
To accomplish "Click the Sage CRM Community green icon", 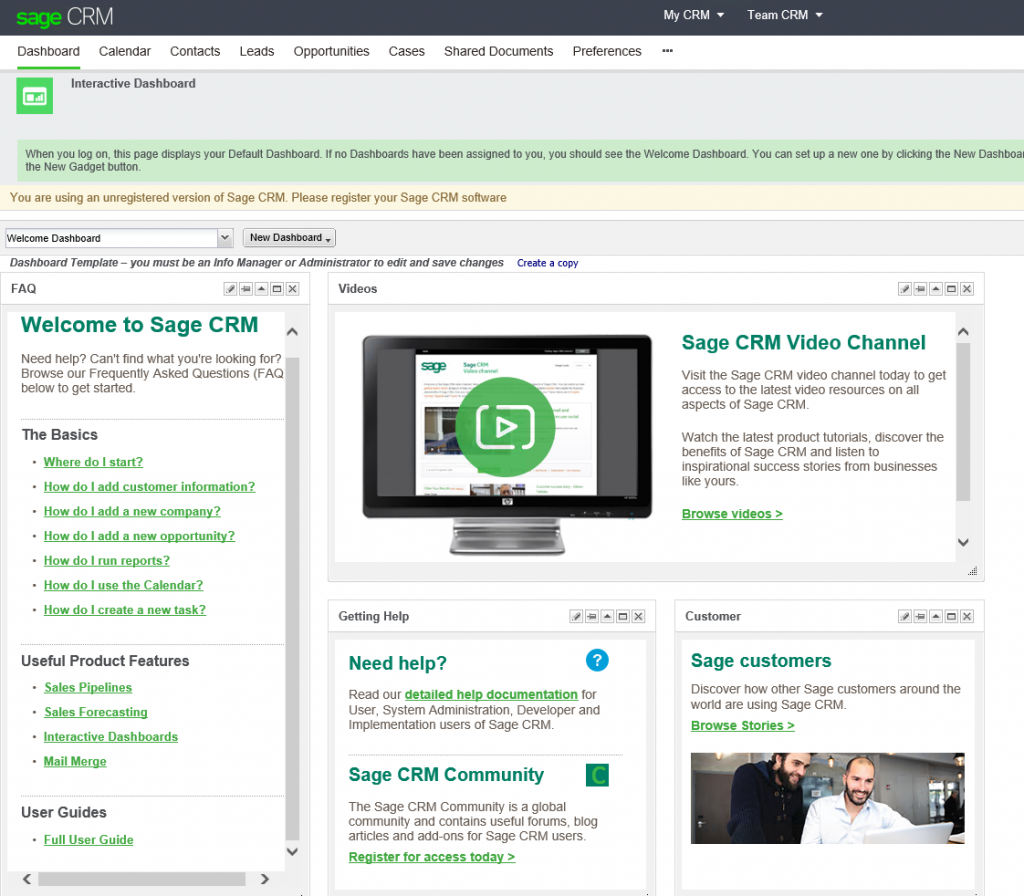I will click(597, 774).
